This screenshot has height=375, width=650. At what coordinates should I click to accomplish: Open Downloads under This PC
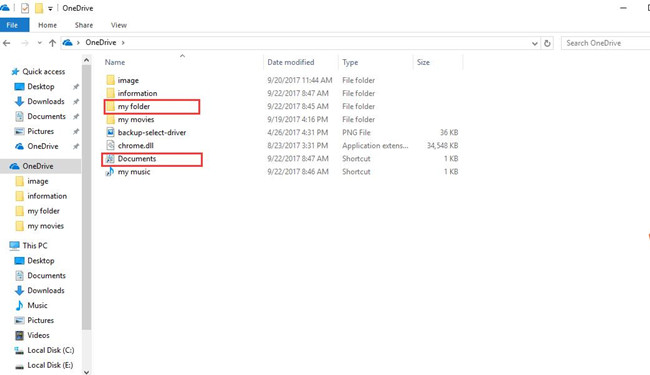(46, 290)
